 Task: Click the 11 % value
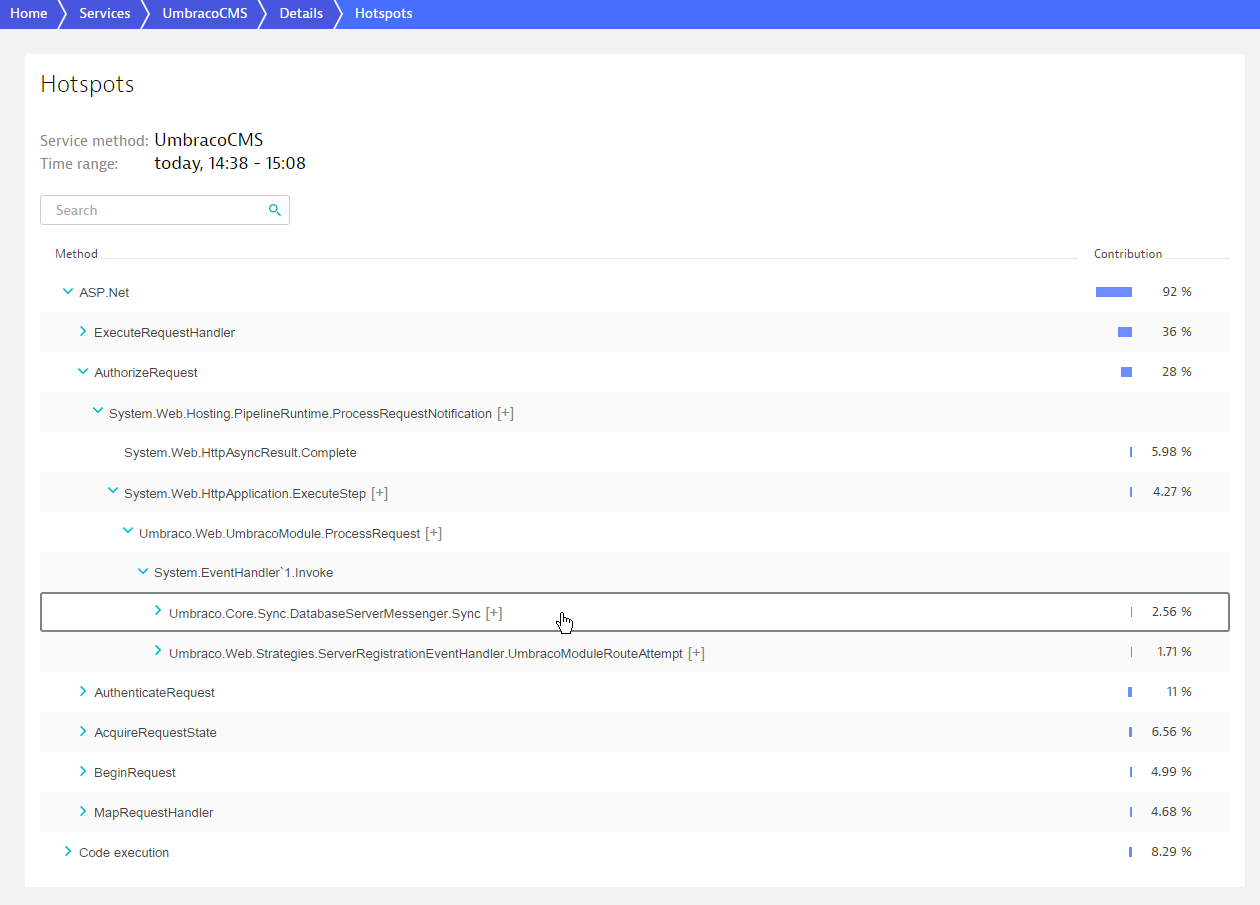pyautogui.click(x=1179, y=692)
